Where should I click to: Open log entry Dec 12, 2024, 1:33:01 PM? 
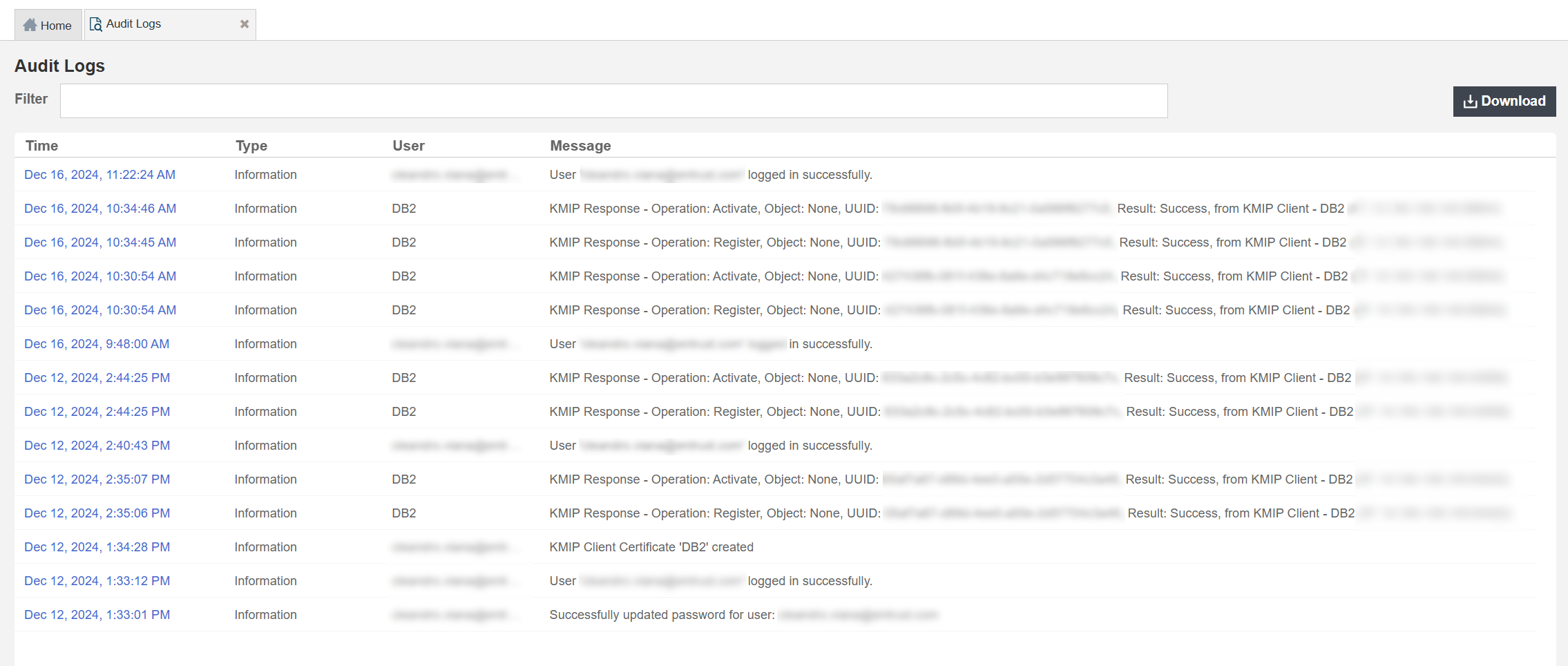[x=97, y=615]
